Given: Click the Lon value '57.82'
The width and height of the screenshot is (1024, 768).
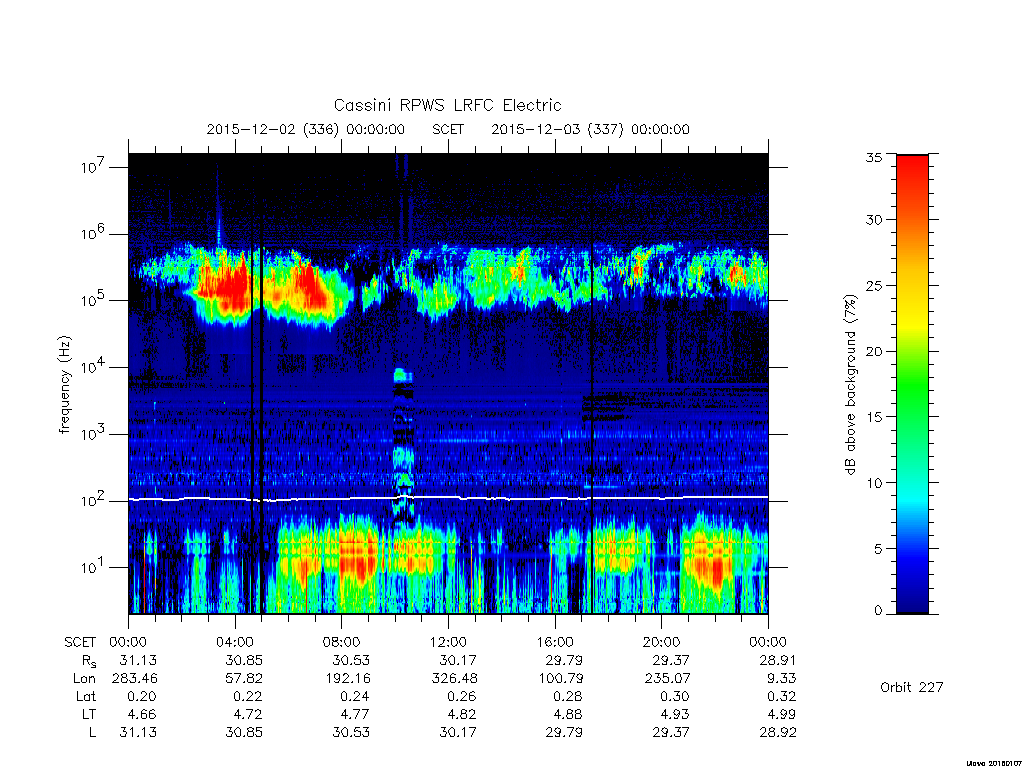Looking at the screenshot, I should tap(244, 679).
